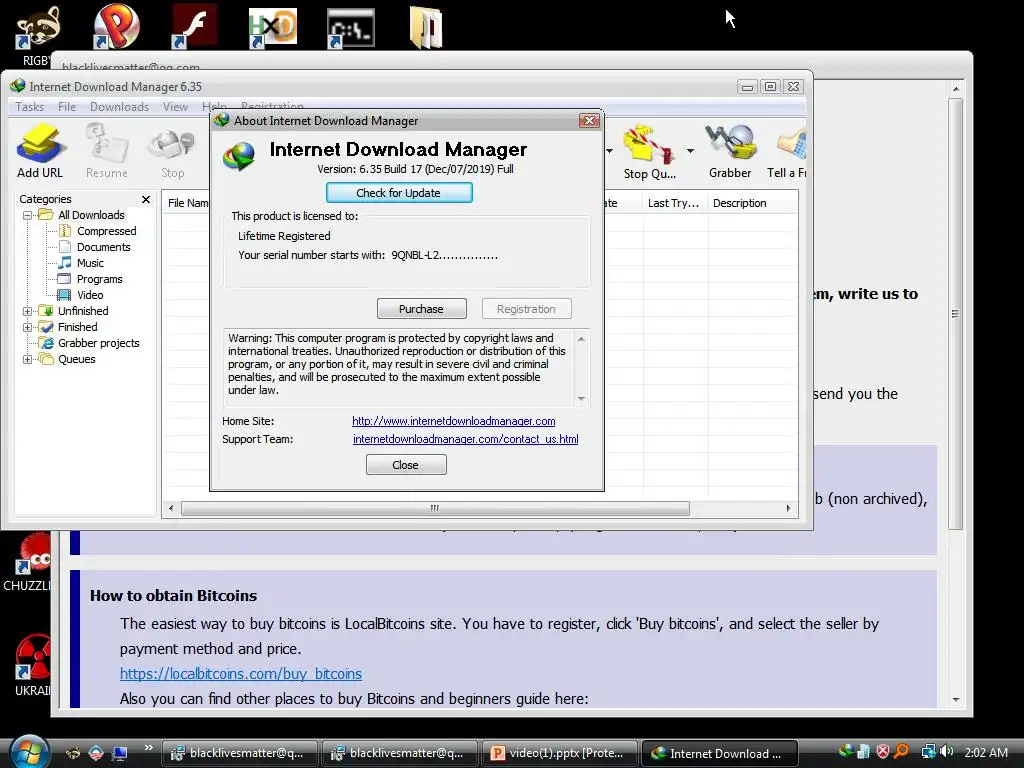Screen dimensions: 1024x768
Task: Open the UKRAI radiation-symbol desktop shortcut
Action: 33,665
